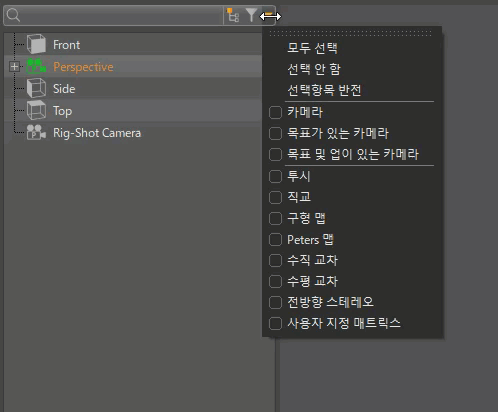Viewport: 498px width, 412px height.
Task: Enable the 카메라 checkbox
Action: pos(275,112)
